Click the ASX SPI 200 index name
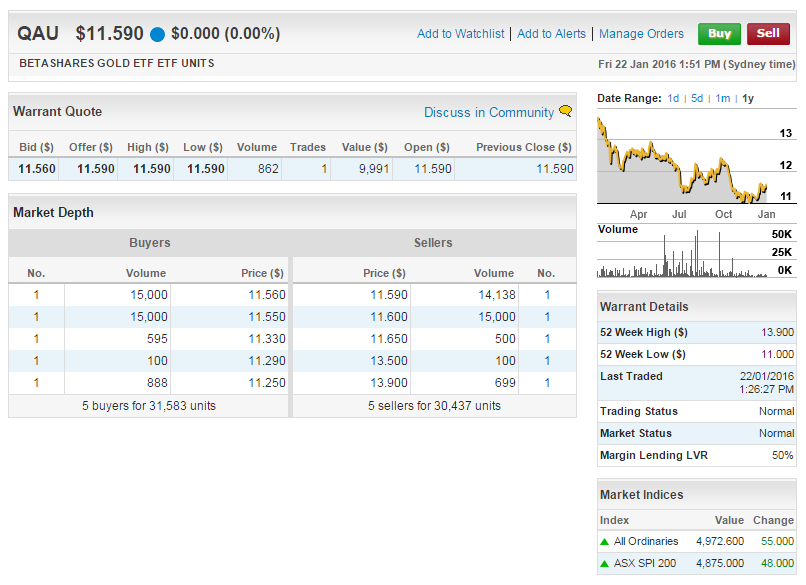The image size is (806, 585). [x=645, y=563]
